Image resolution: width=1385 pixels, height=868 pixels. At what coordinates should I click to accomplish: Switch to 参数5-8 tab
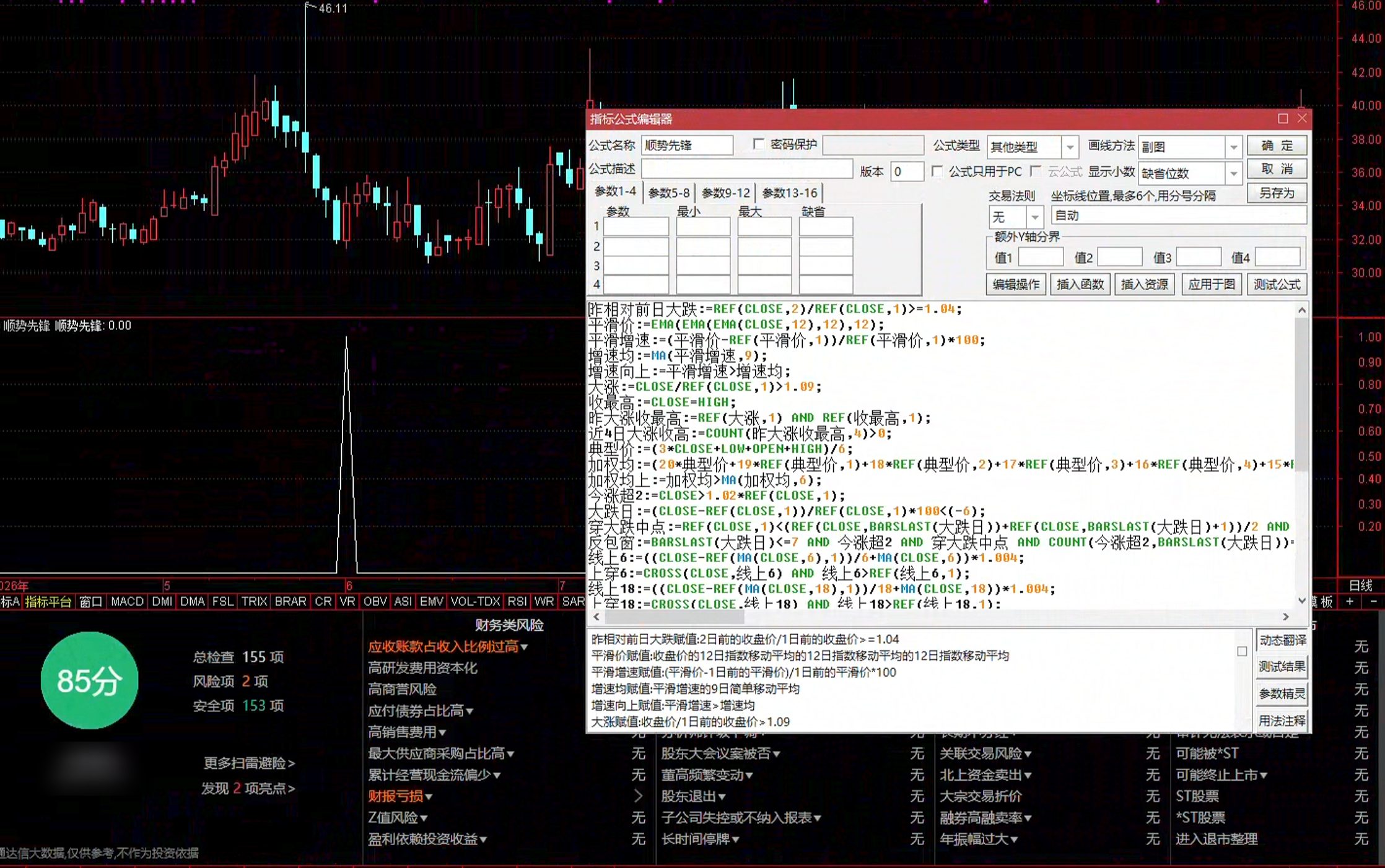(669, 193)
